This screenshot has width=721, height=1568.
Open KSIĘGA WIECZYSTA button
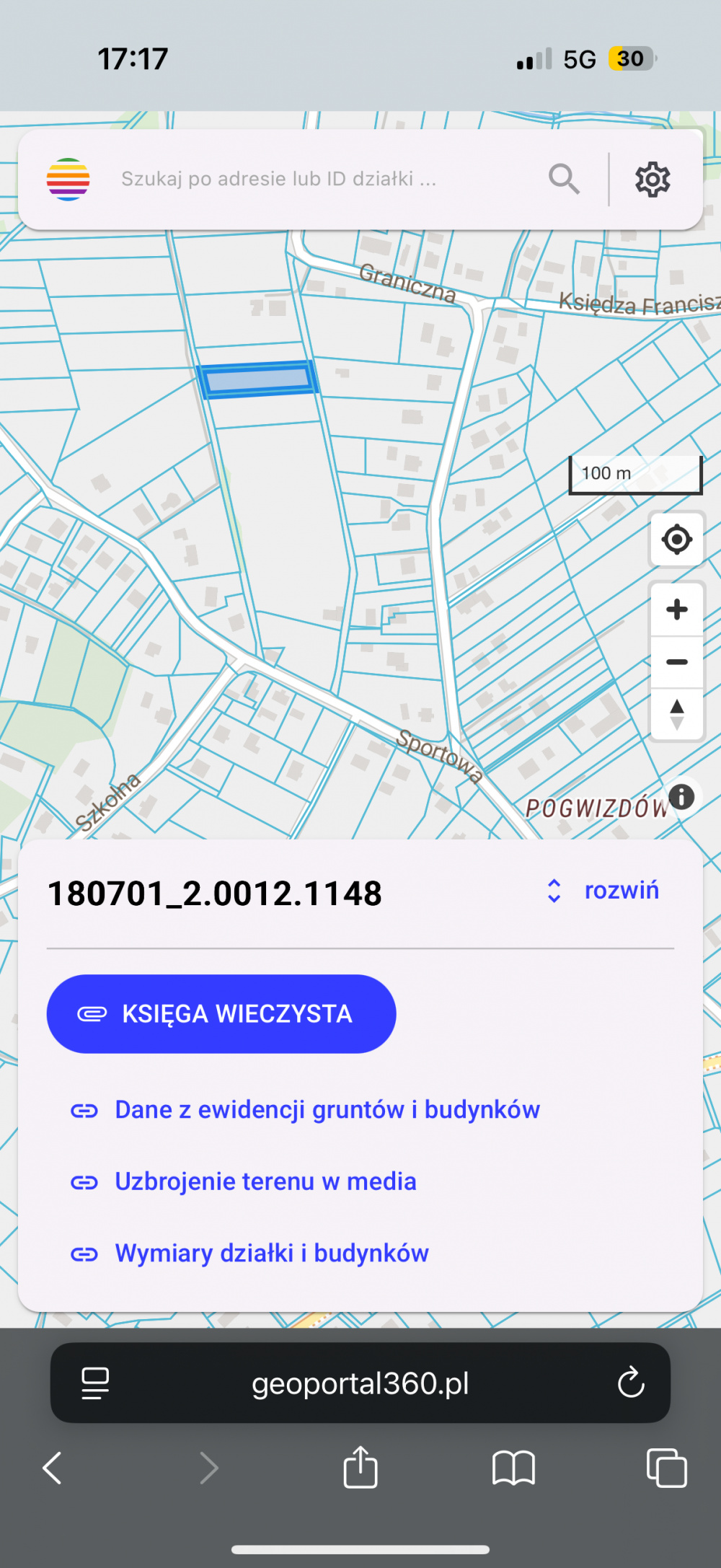[x=221, y=1013]
